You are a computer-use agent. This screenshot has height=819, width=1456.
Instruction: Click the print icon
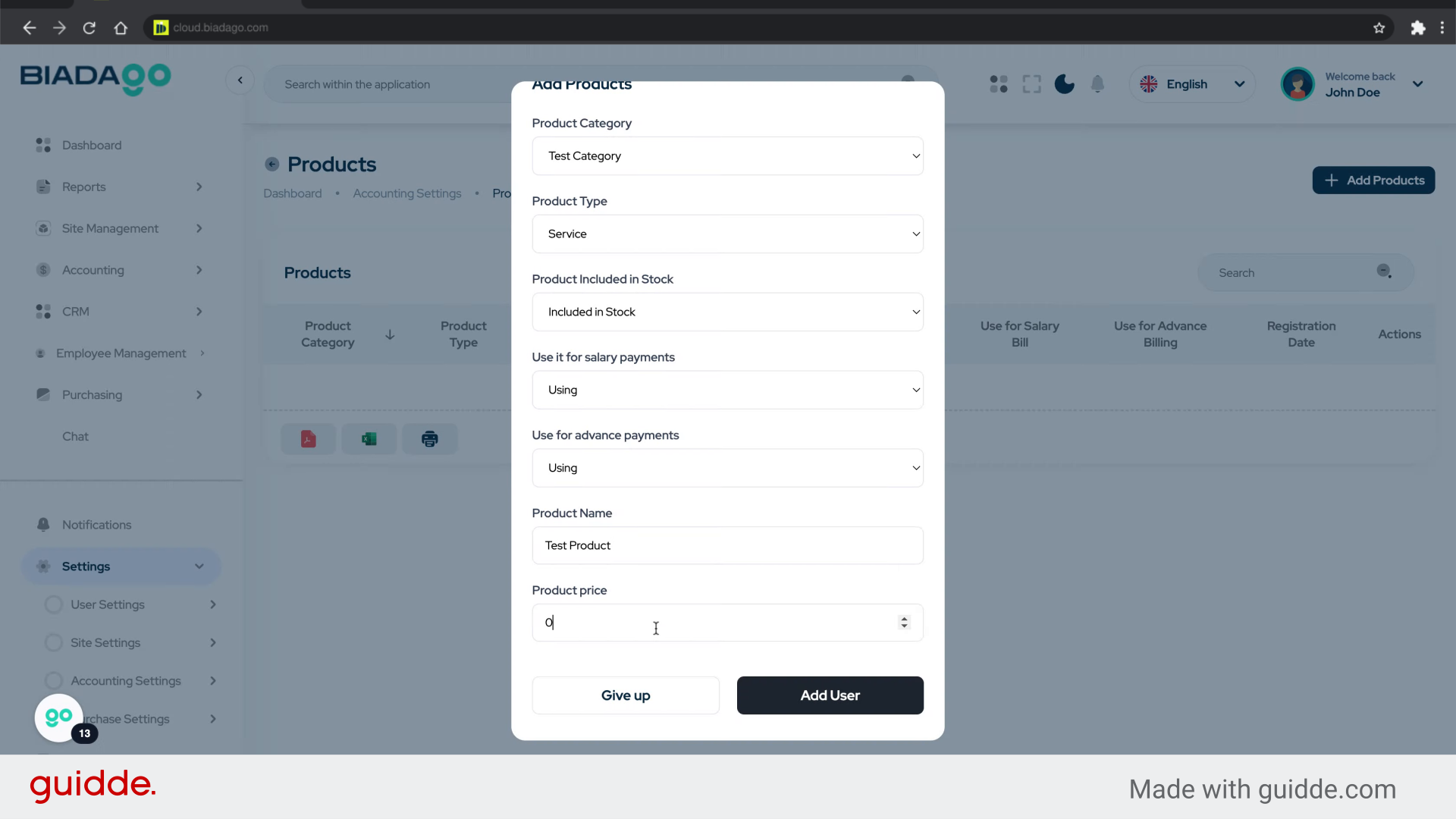[x=429, y=439]
